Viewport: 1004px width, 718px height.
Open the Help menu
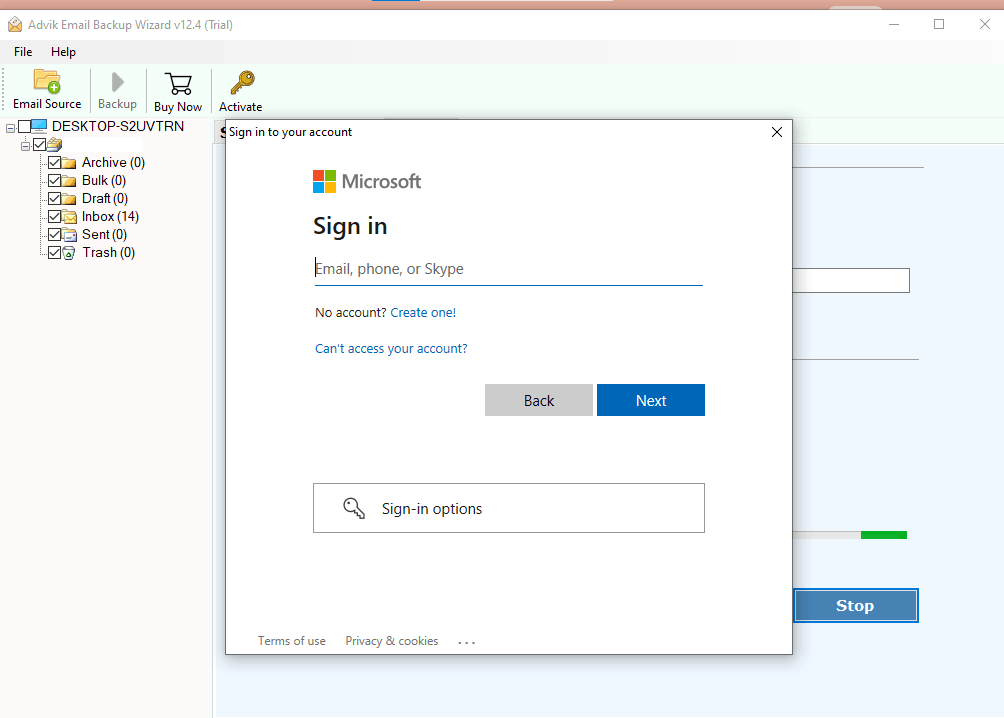[x=63, y=52]
